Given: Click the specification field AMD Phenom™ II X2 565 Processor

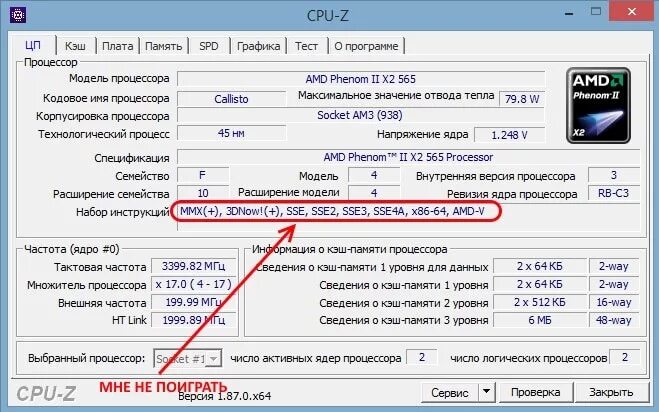Looking at the screenshot, I should pos(408,157).
